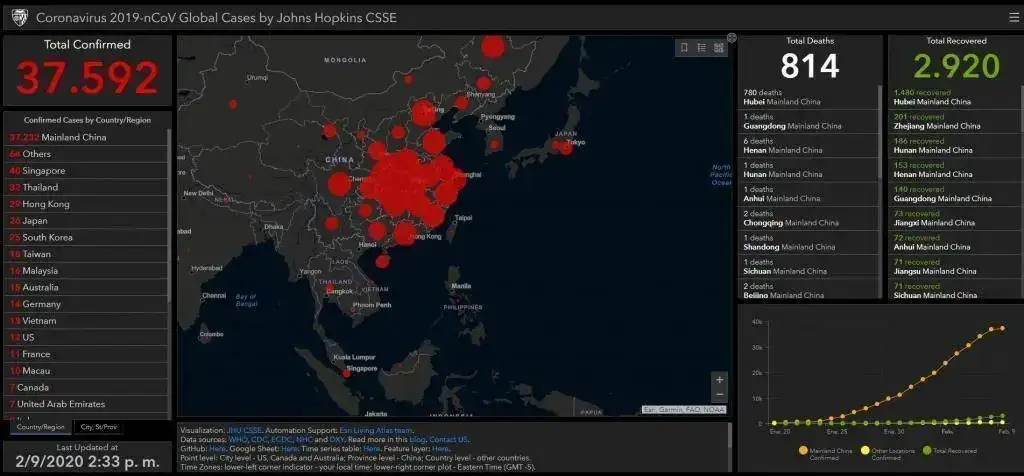1024x476 pixels.
Task: Open the map bookmarks icon
Action: [x=684, y=47]
